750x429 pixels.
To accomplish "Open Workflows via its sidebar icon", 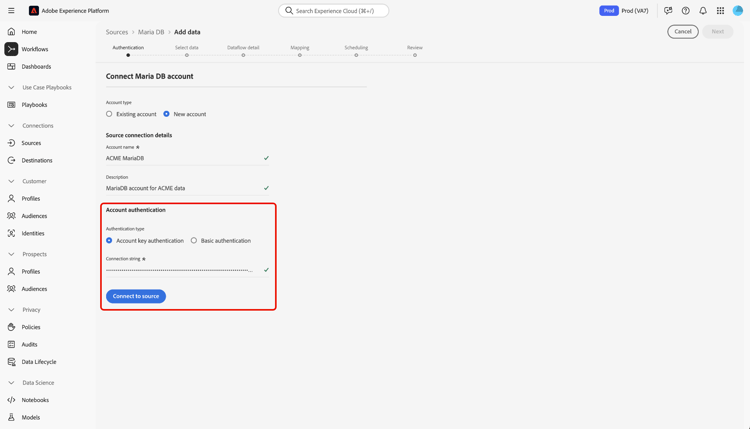I will click(11, 49).
